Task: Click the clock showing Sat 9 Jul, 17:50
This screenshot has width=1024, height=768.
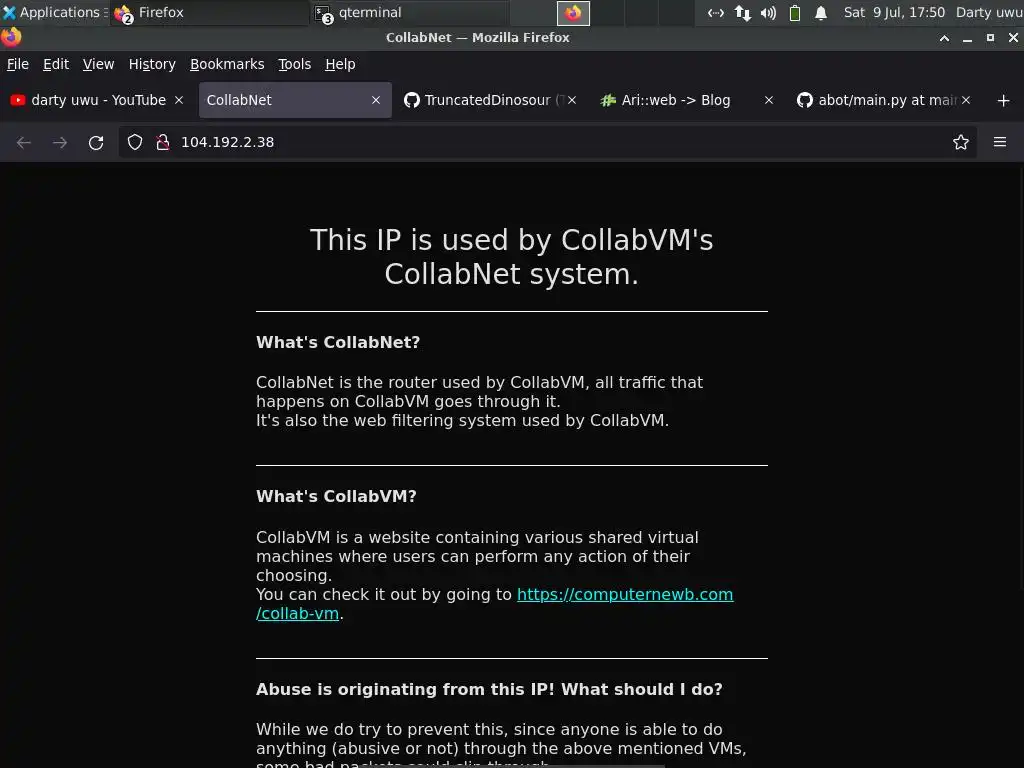Action: pos(894,12)
